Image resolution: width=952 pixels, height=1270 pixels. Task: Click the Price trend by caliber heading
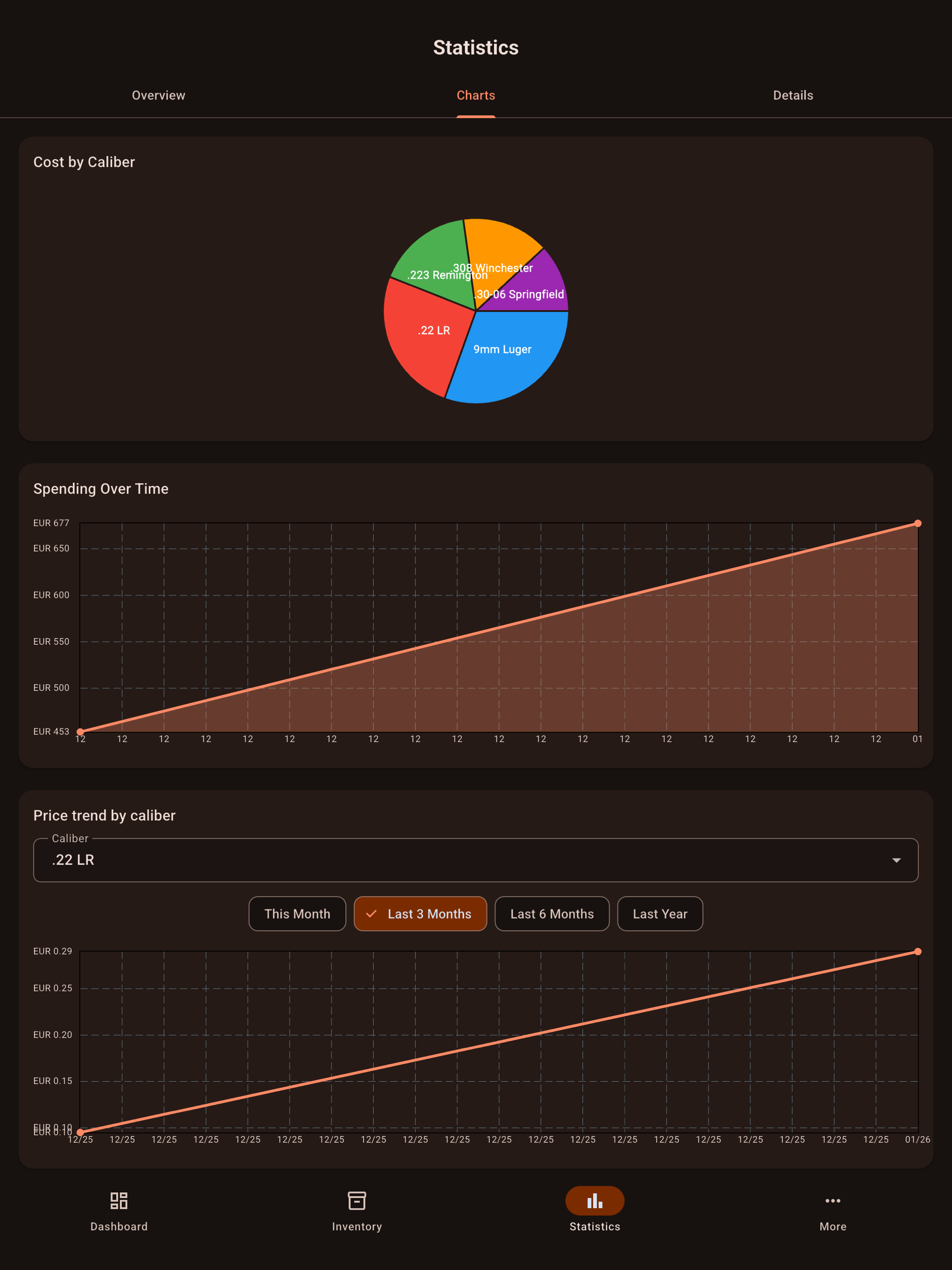(105, 815)
